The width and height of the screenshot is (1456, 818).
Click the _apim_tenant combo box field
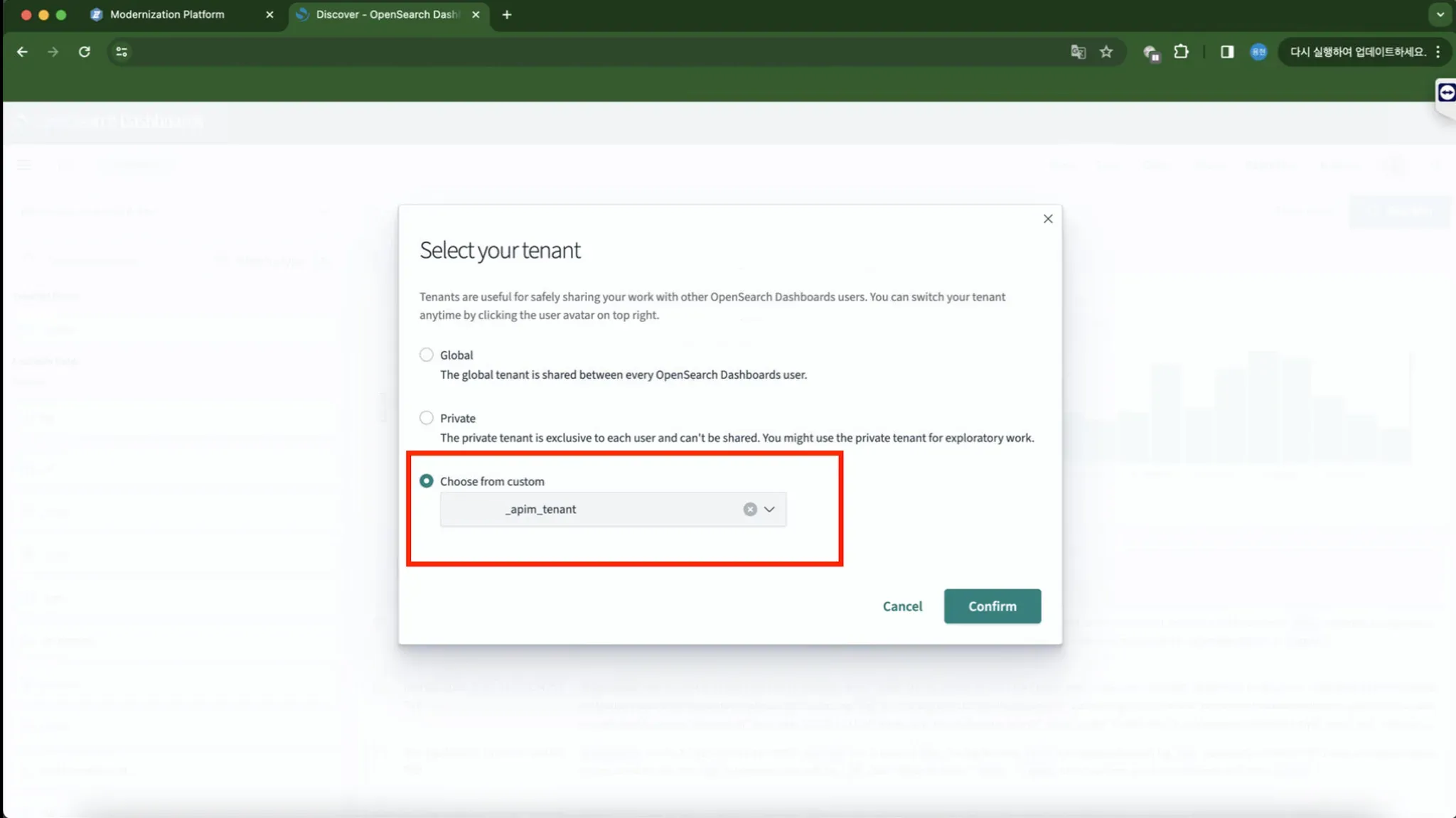click(x=613, y=510)
